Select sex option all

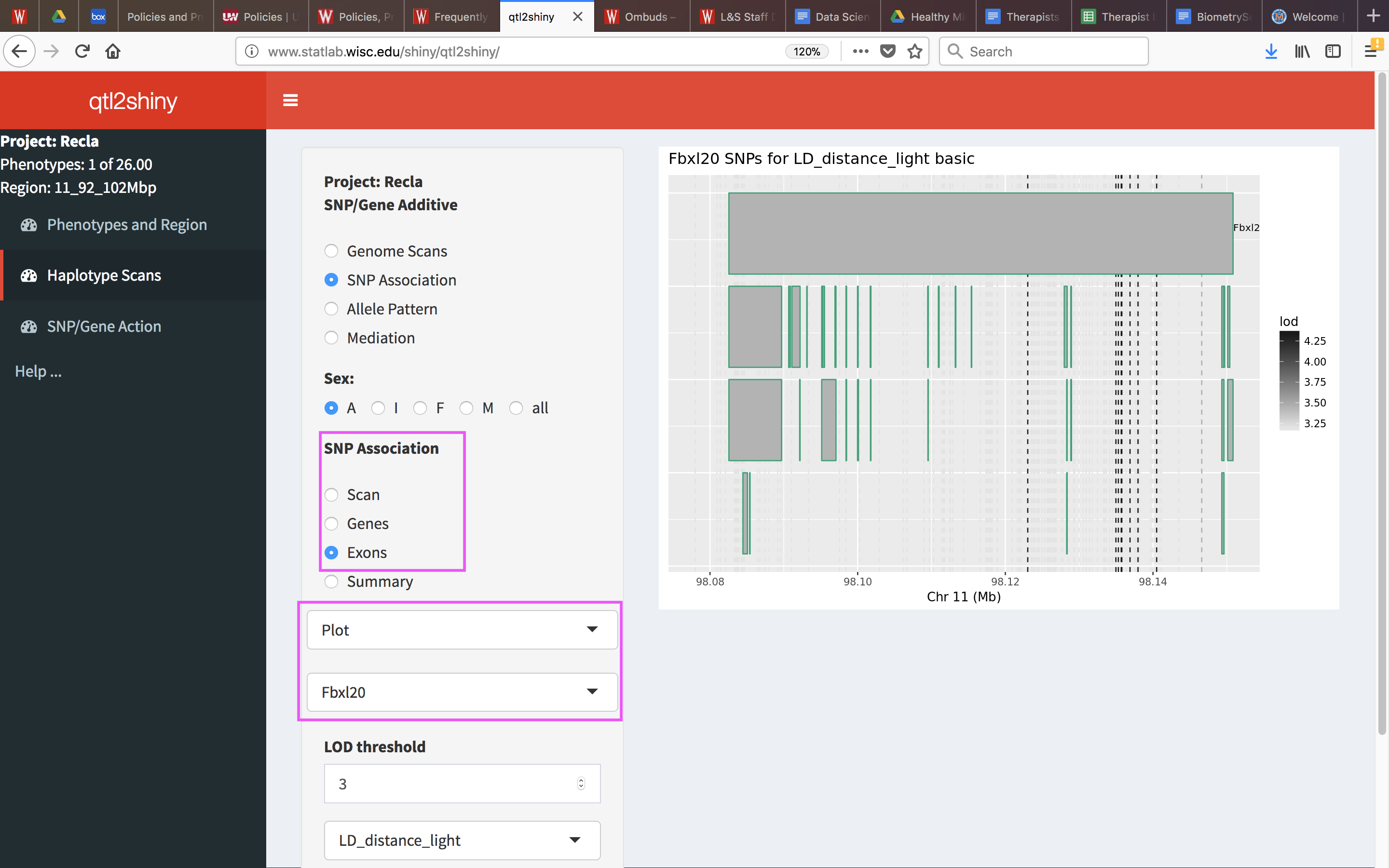(516, 407)
